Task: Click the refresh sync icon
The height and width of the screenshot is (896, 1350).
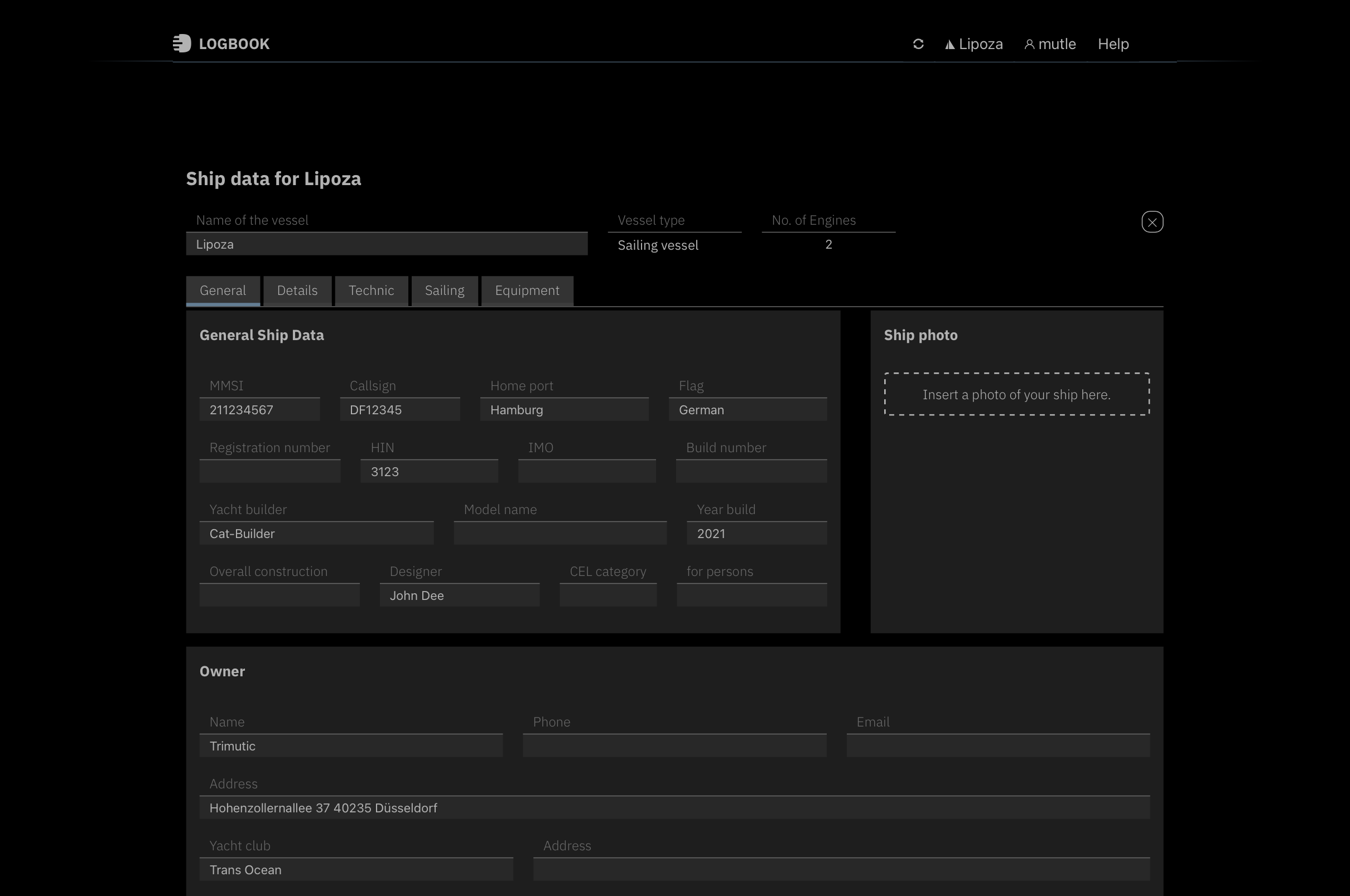Action: [918, 44]
